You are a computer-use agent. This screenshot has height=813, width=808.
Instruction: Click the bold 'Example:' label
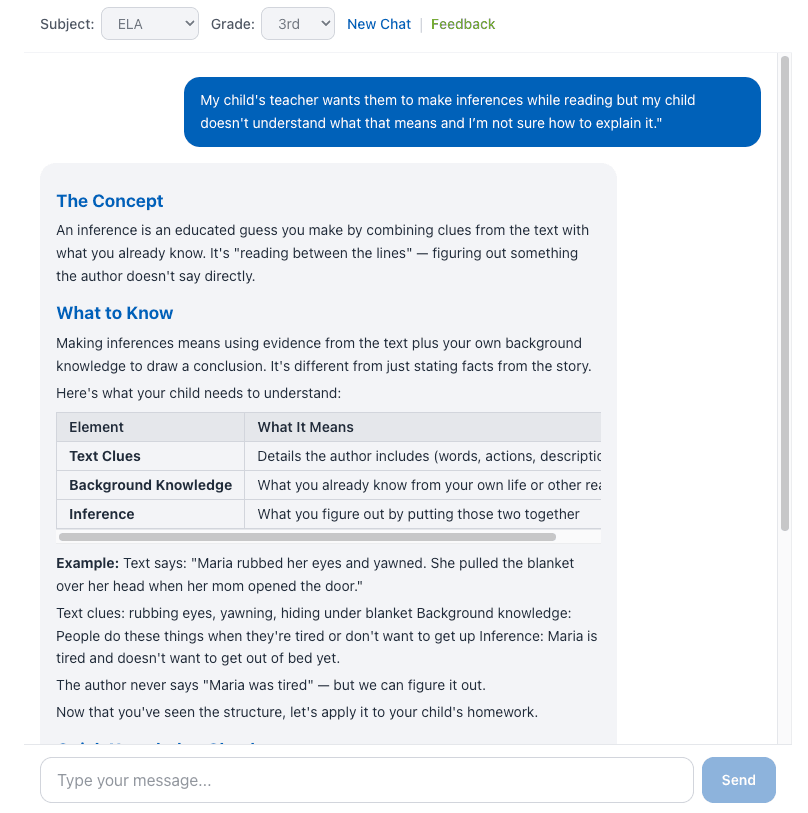87,563
